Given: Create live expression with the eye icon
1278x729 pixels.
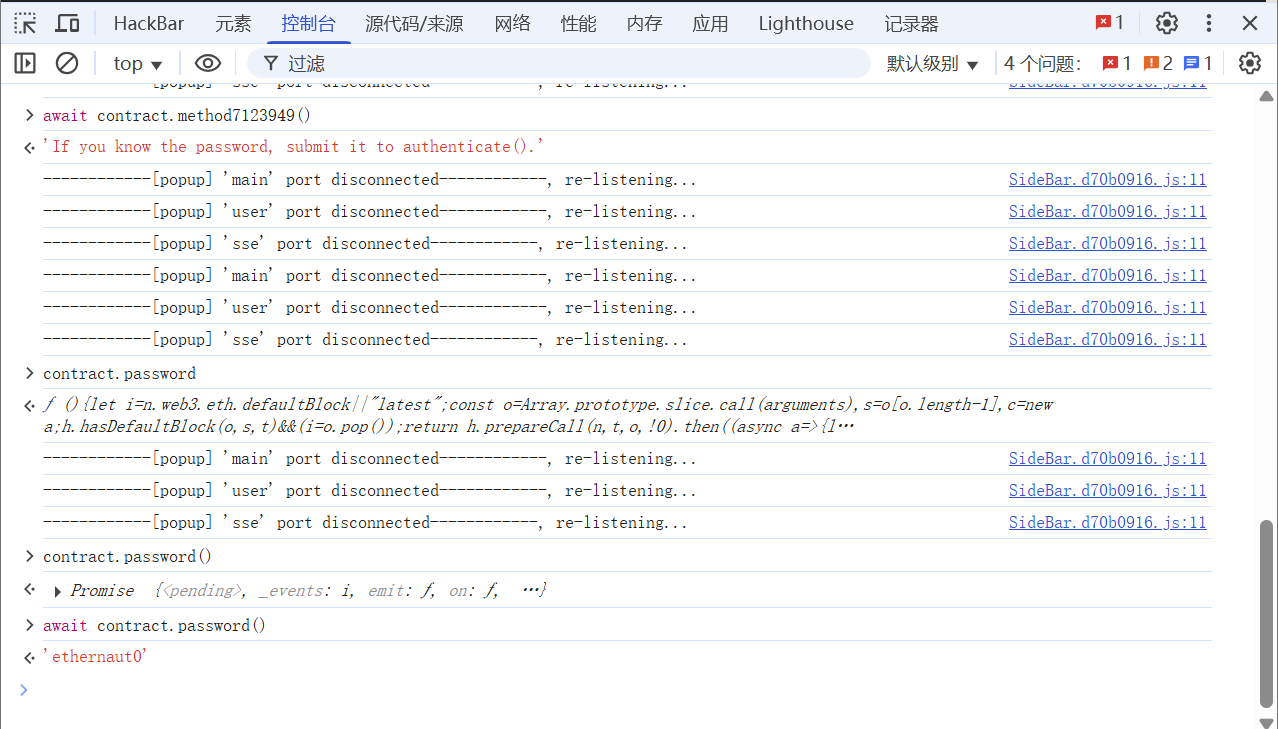Looking at the screenshot, I should 207,63.
